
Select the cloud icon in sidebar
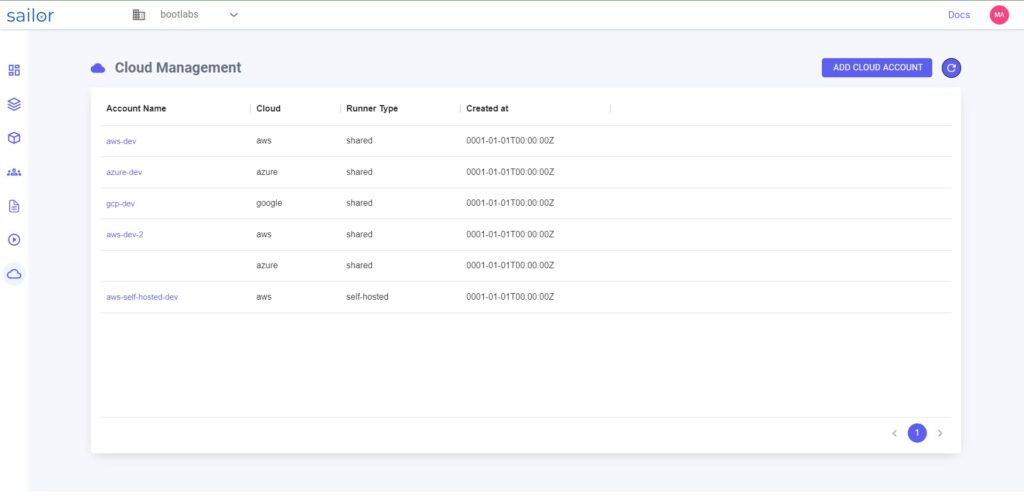(14, 274)
